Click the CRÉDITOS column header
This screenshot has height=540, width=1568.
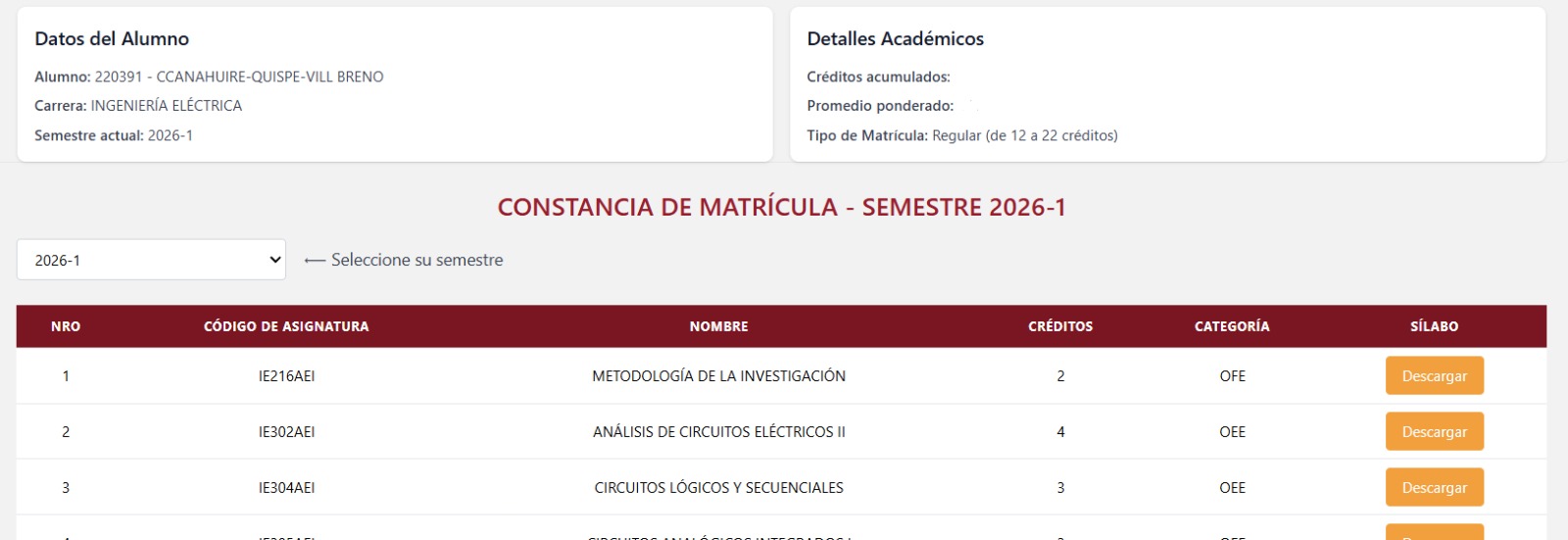point(1060,326)
